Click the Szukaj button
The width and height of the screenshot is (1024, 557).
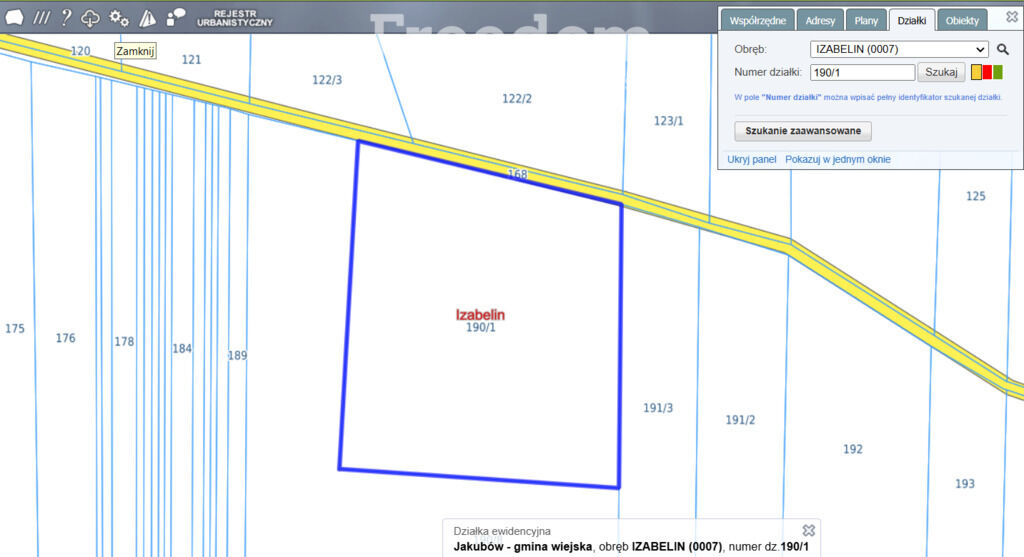coord(941,72)
